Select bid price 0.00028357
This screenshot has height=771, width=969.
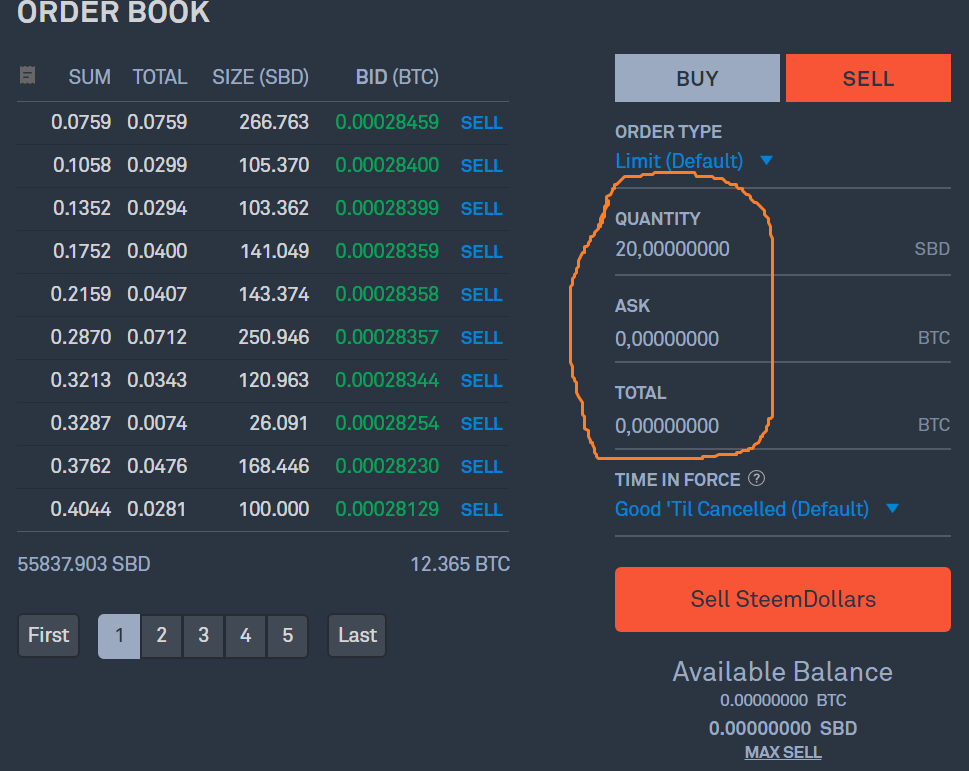tap(387, 337)
